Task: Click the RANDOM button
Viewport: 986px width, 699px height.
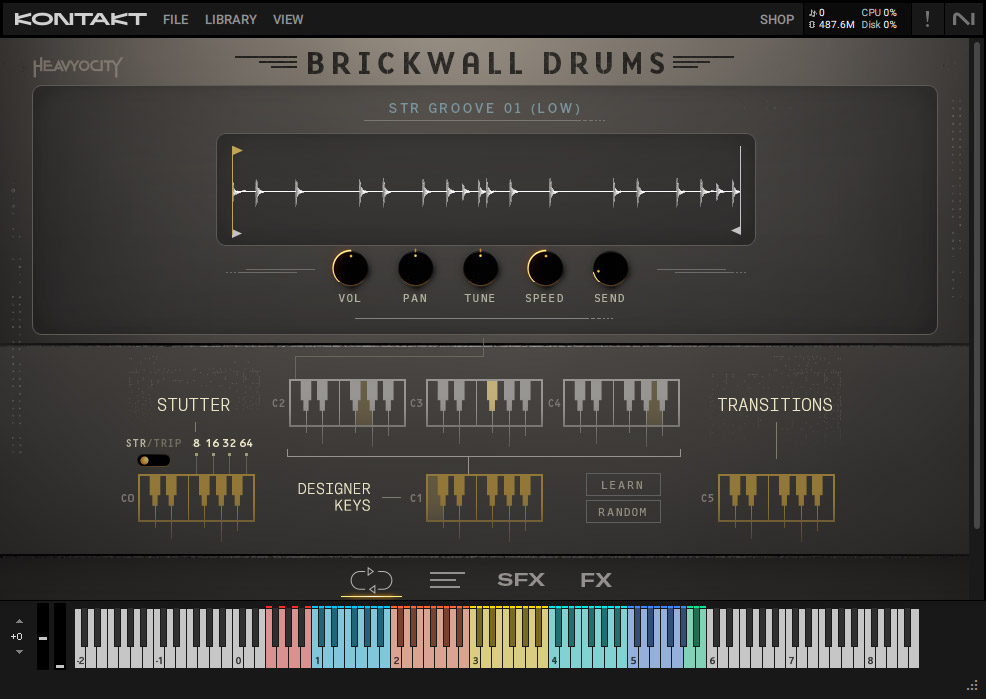Action: (x=623, y=512)
